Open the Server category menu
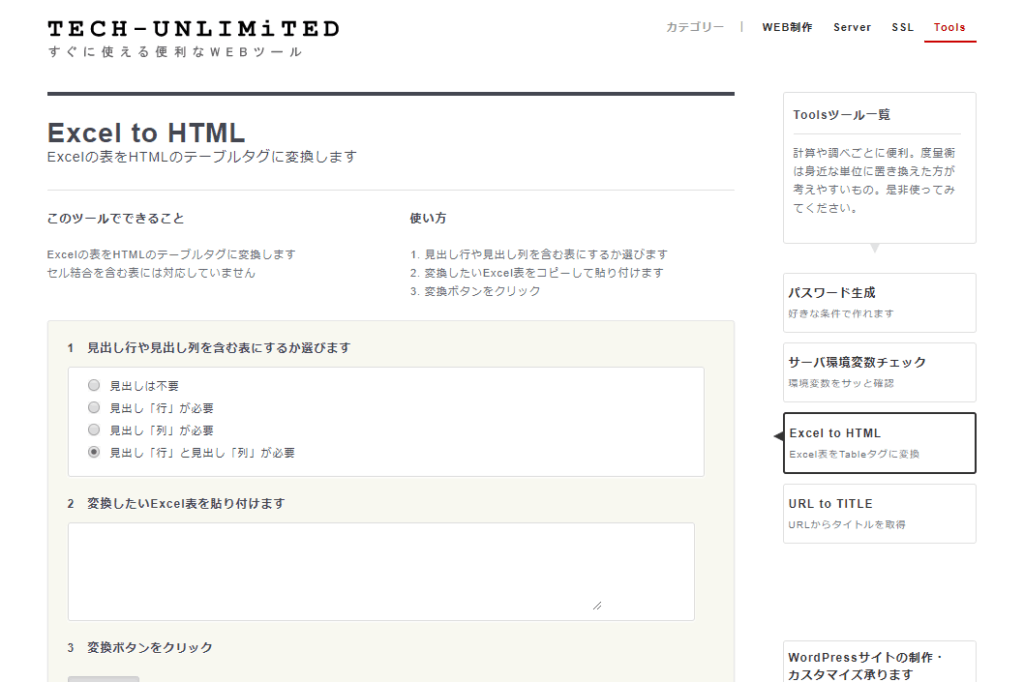 click(852, 27)
